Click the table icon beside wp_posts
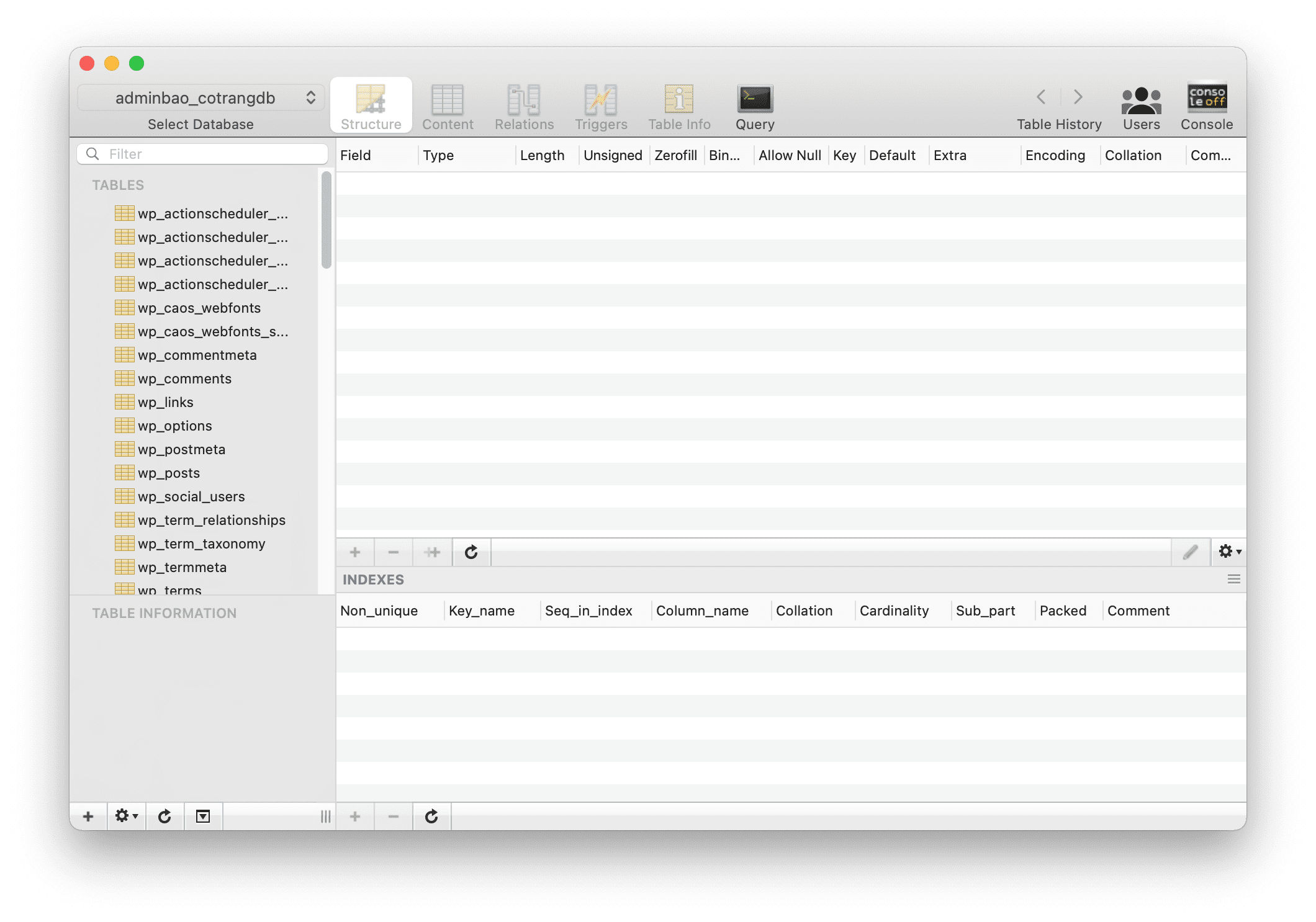Screen dimensions: 1316x922 125,473
